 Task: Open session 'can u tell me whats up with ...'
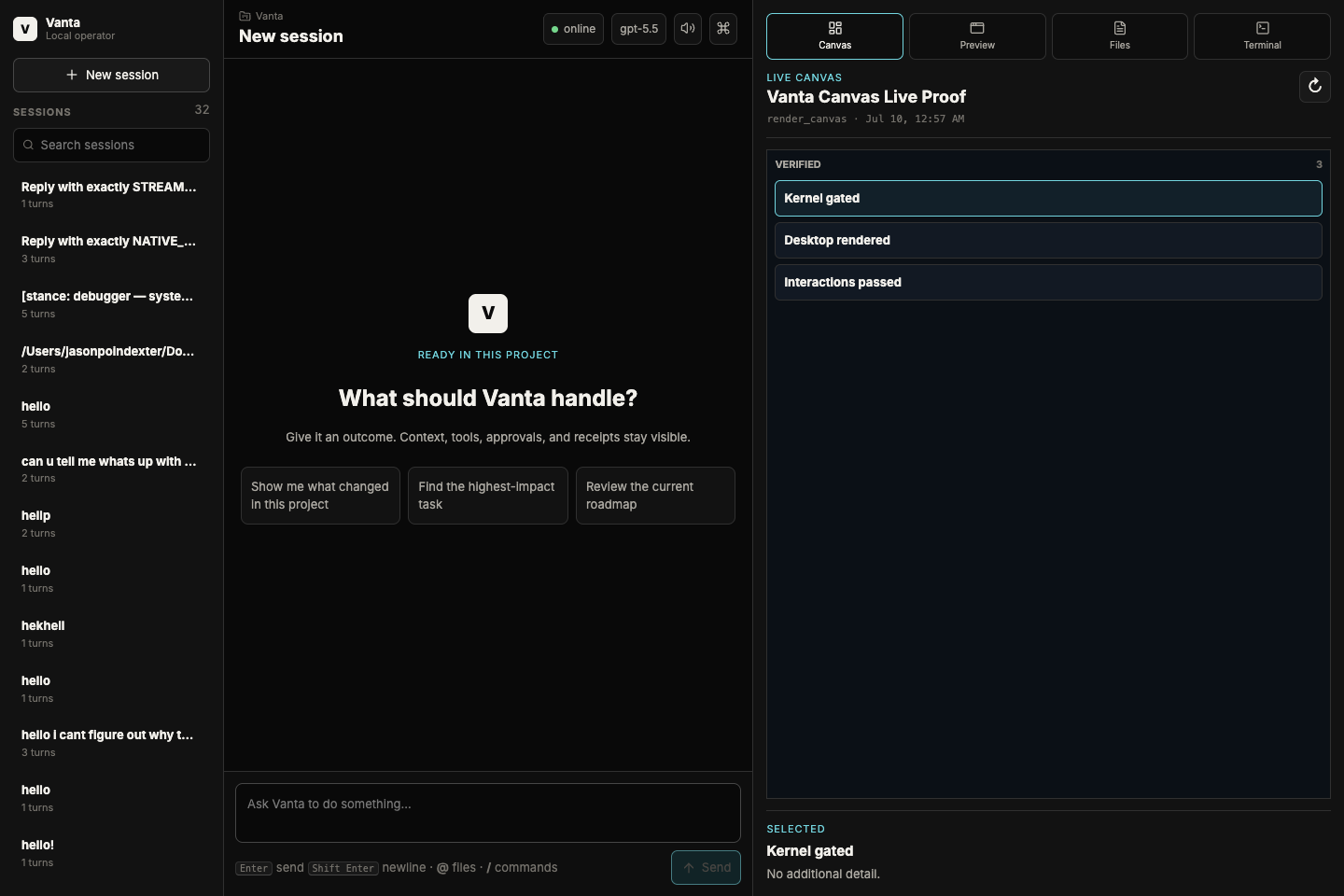tap(111, 469)
